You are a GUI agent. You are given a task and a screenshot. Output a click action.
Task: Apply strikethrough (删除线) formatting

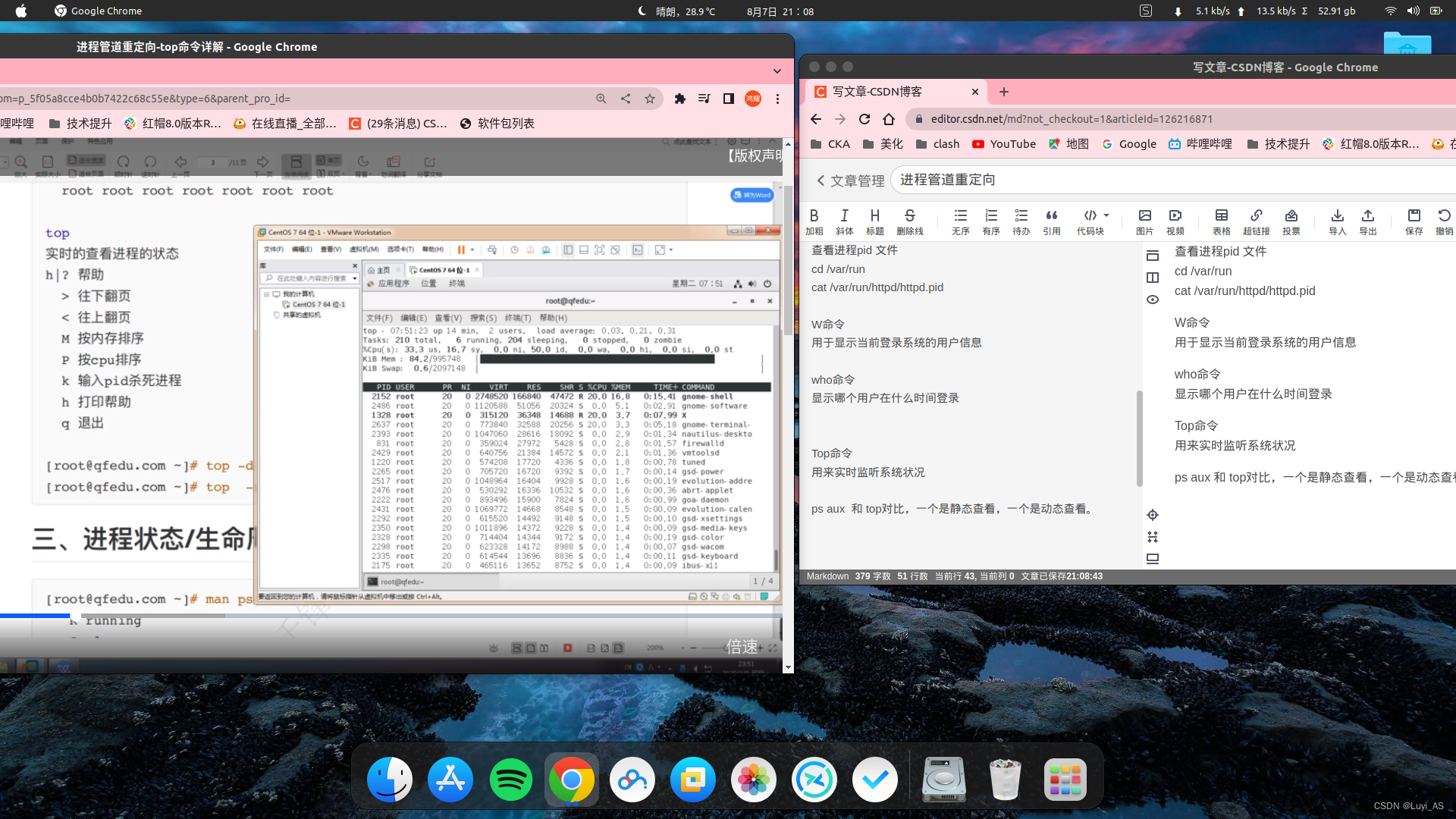click(x=910, y=221)
